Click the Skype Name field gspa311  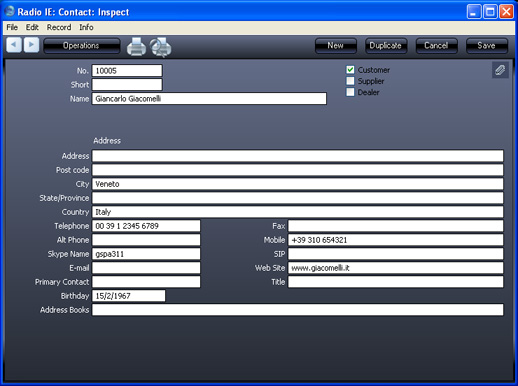click(146, 254)
